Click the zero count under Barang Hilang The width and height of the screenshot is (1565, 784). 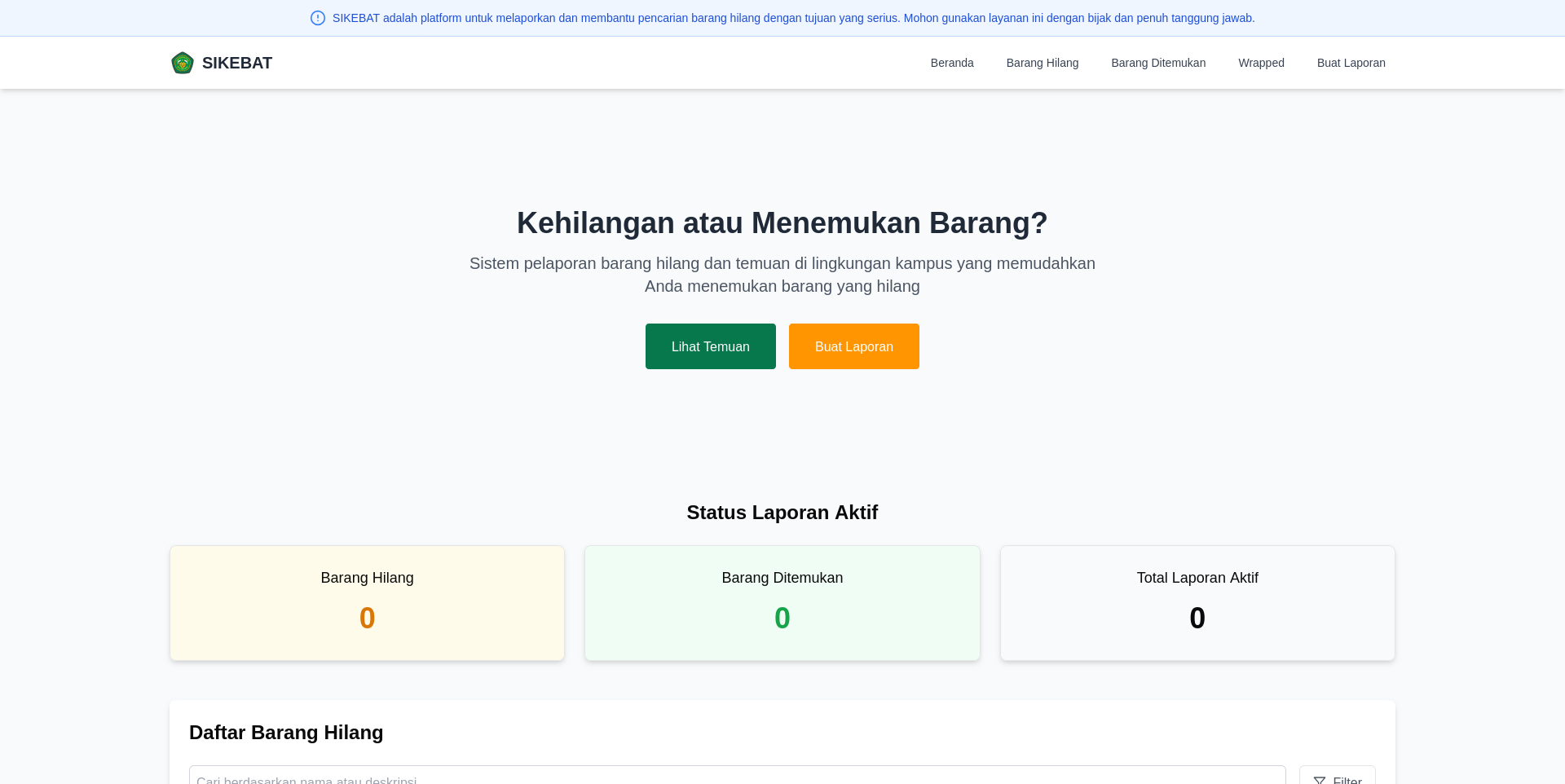point(367,618)
